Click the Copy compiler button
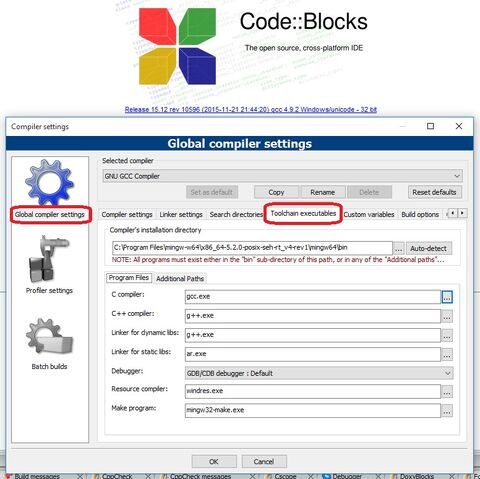Image resolution: width=480 pixels, height=479 pixels. [276, 192]
